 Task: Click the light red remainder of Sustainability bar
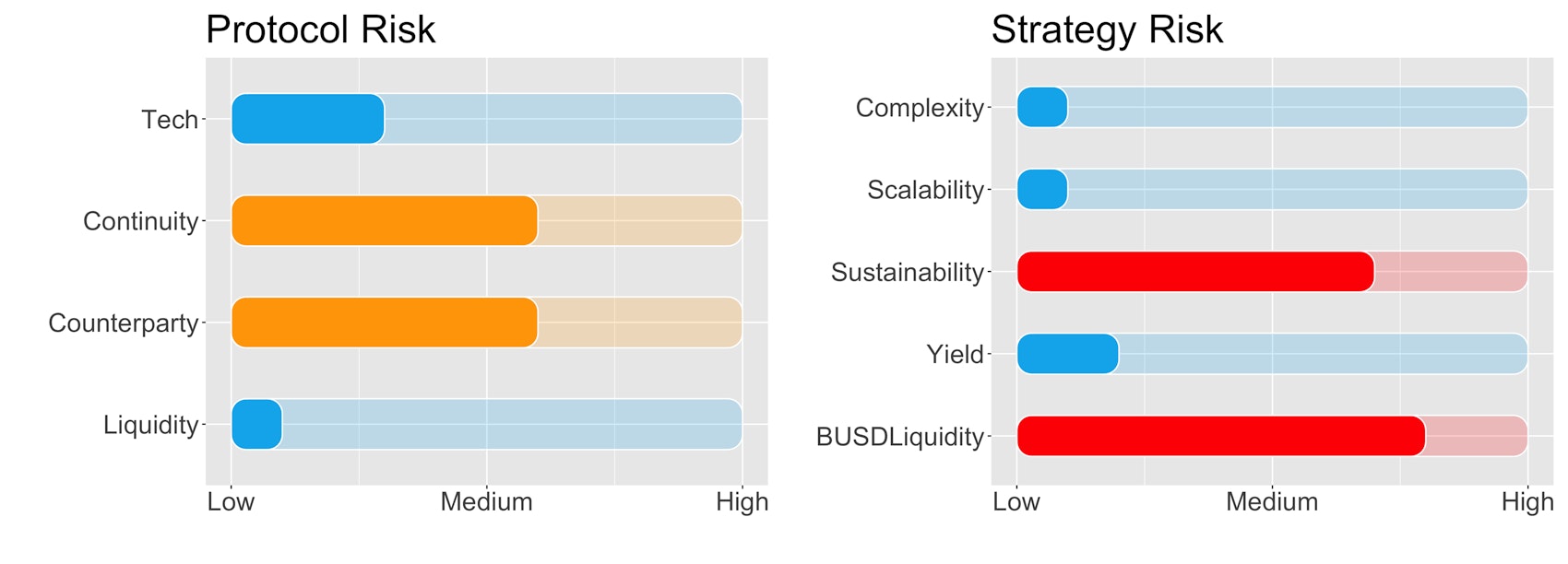[x=1450, y=272]
